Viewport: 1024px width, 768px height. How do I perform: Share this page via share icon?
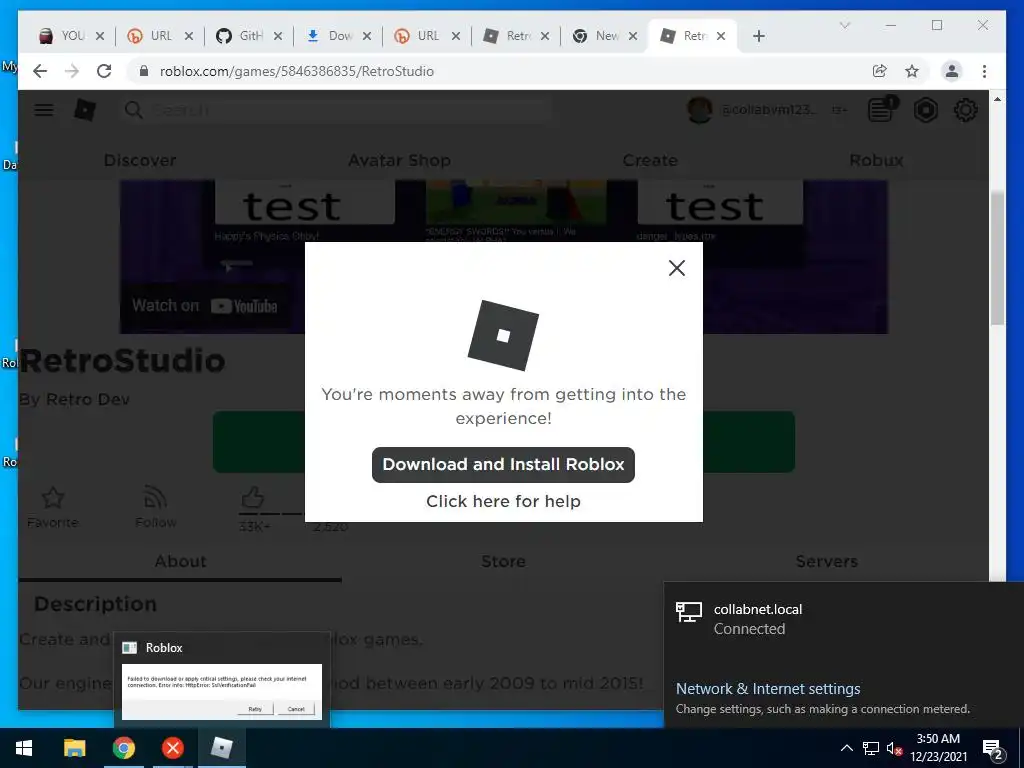pos(880,71)
